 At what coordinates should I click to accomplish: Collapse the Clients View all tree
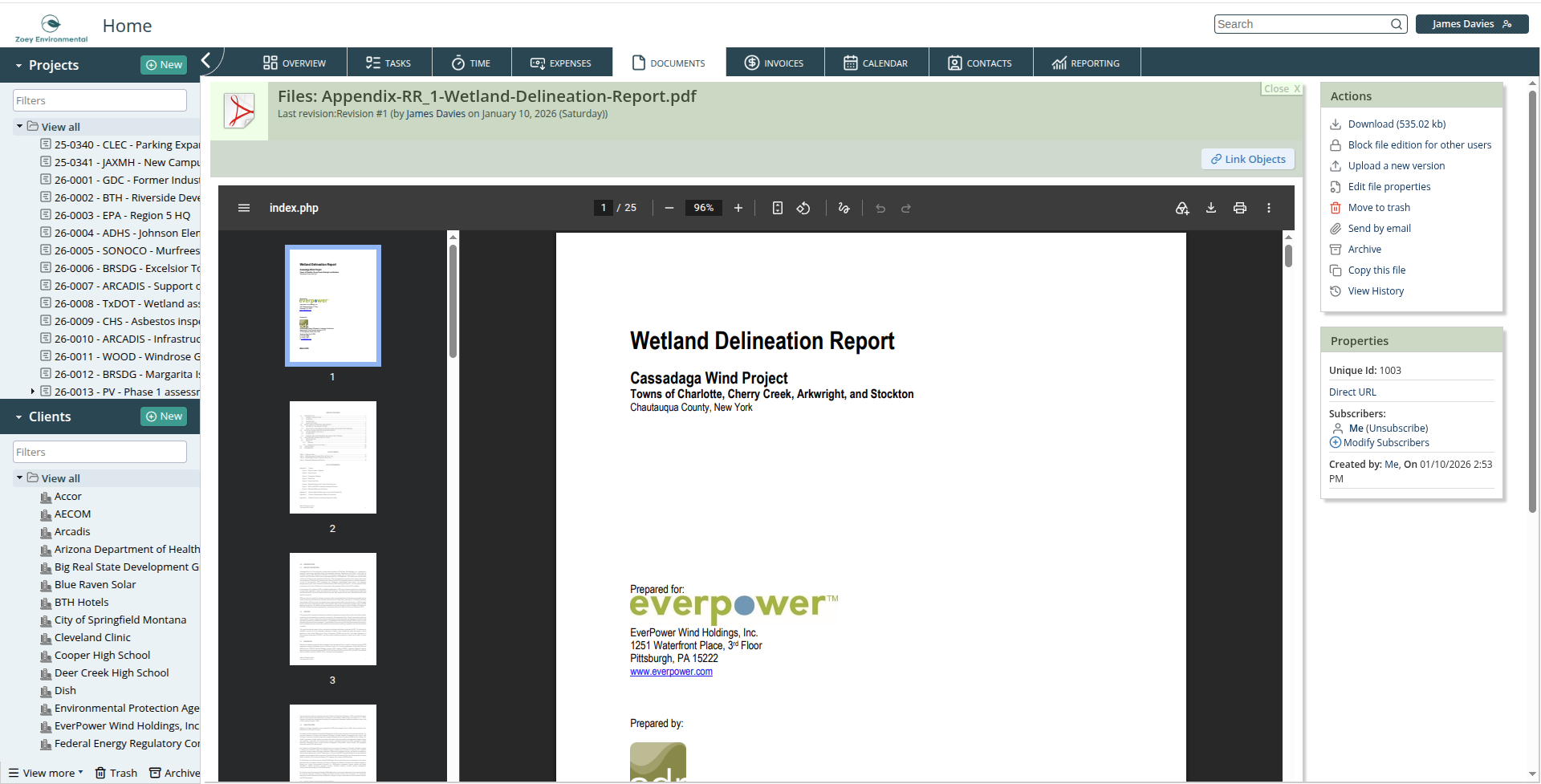coord(19,477)
